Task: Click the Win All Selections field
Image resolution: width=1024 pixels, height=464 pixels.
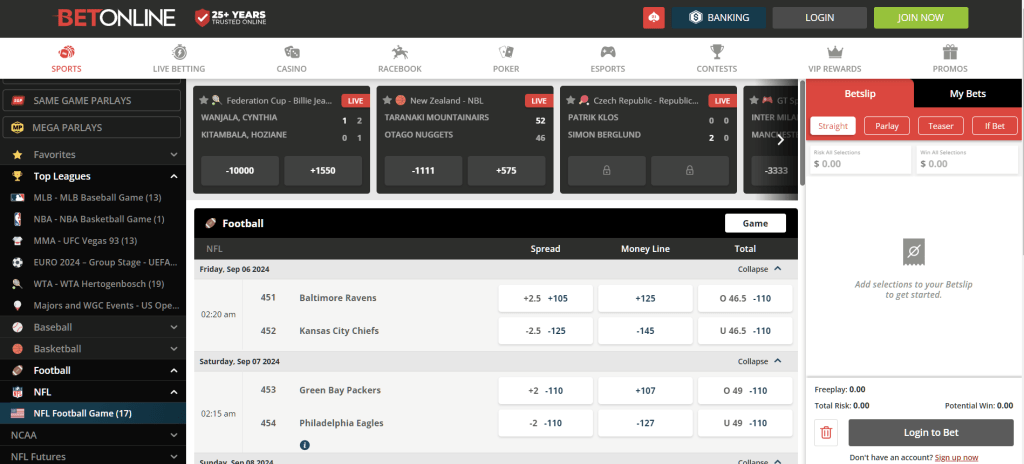Action: coord(967,159)
